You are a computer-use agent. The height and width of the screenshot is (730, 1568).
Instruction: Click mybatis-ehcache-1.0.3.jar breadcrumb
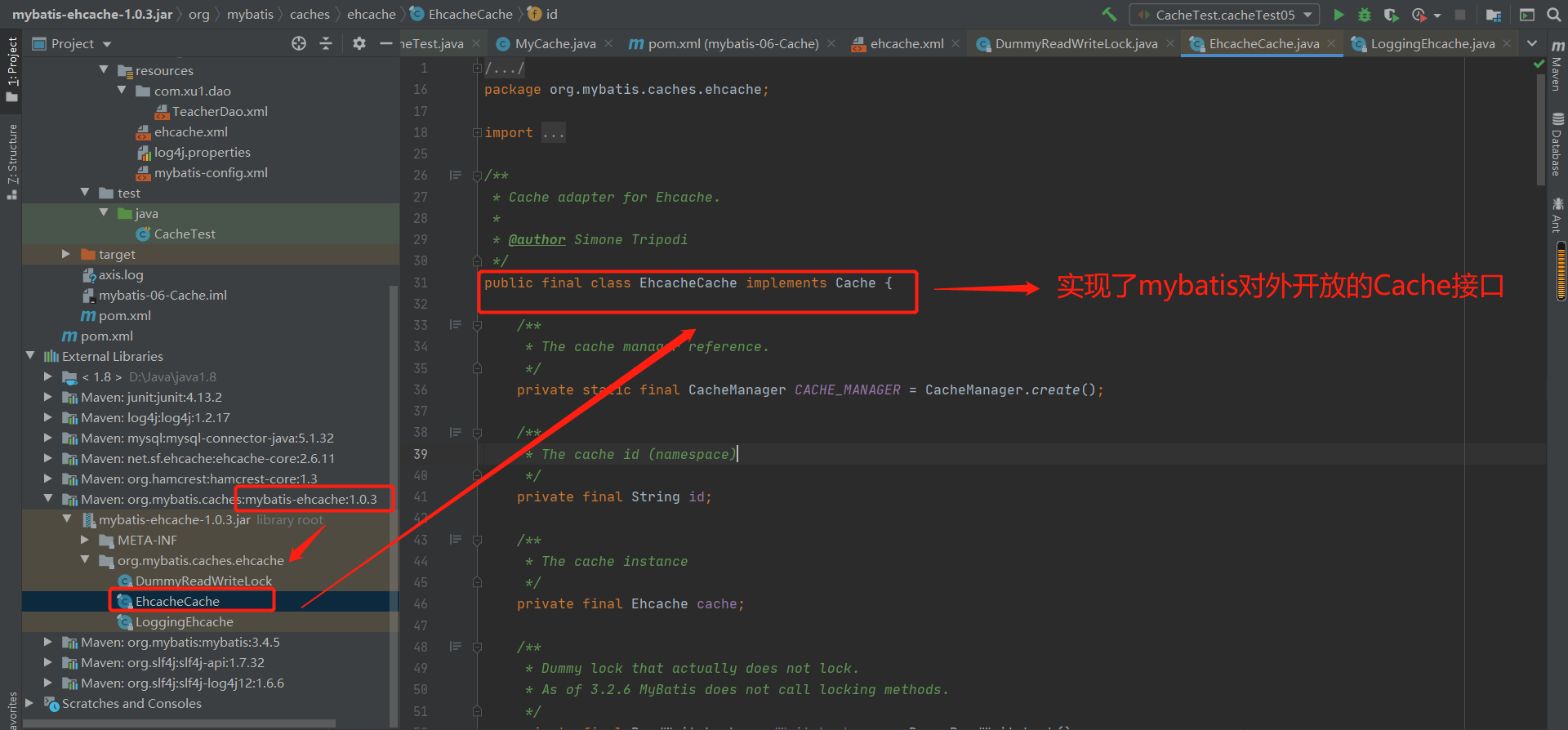[92, 14]
